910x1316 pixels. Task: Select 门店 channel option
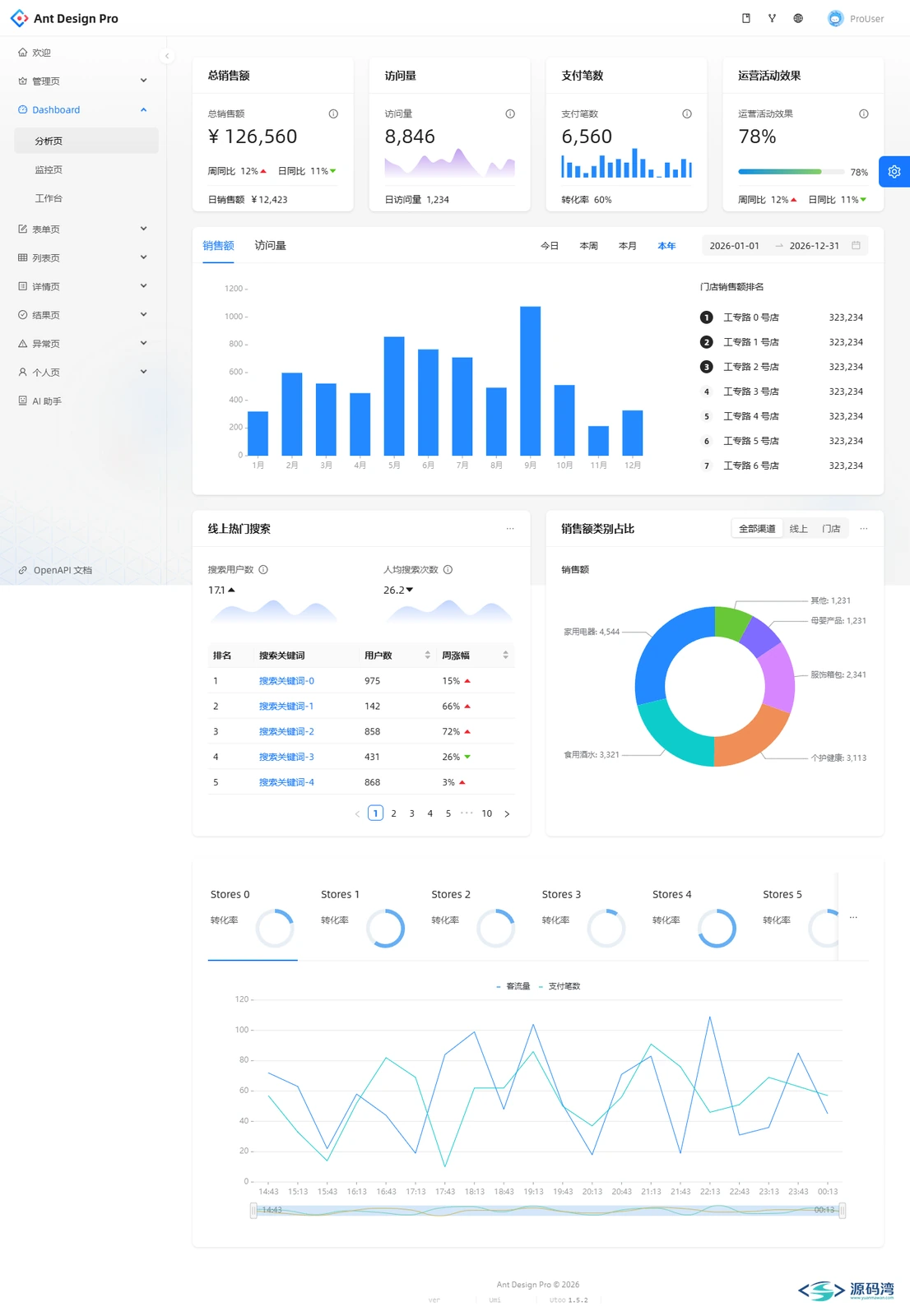point(831,529)
